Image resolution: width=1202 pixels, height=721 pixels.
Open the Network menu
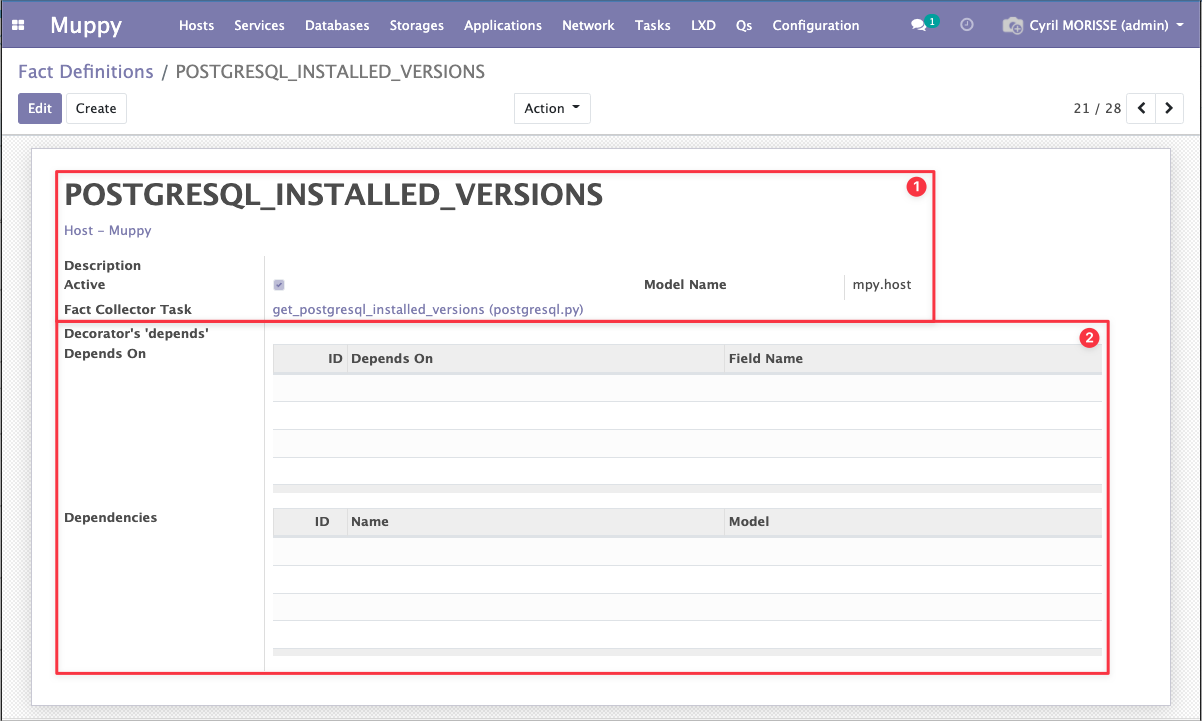tap(588, 25)
